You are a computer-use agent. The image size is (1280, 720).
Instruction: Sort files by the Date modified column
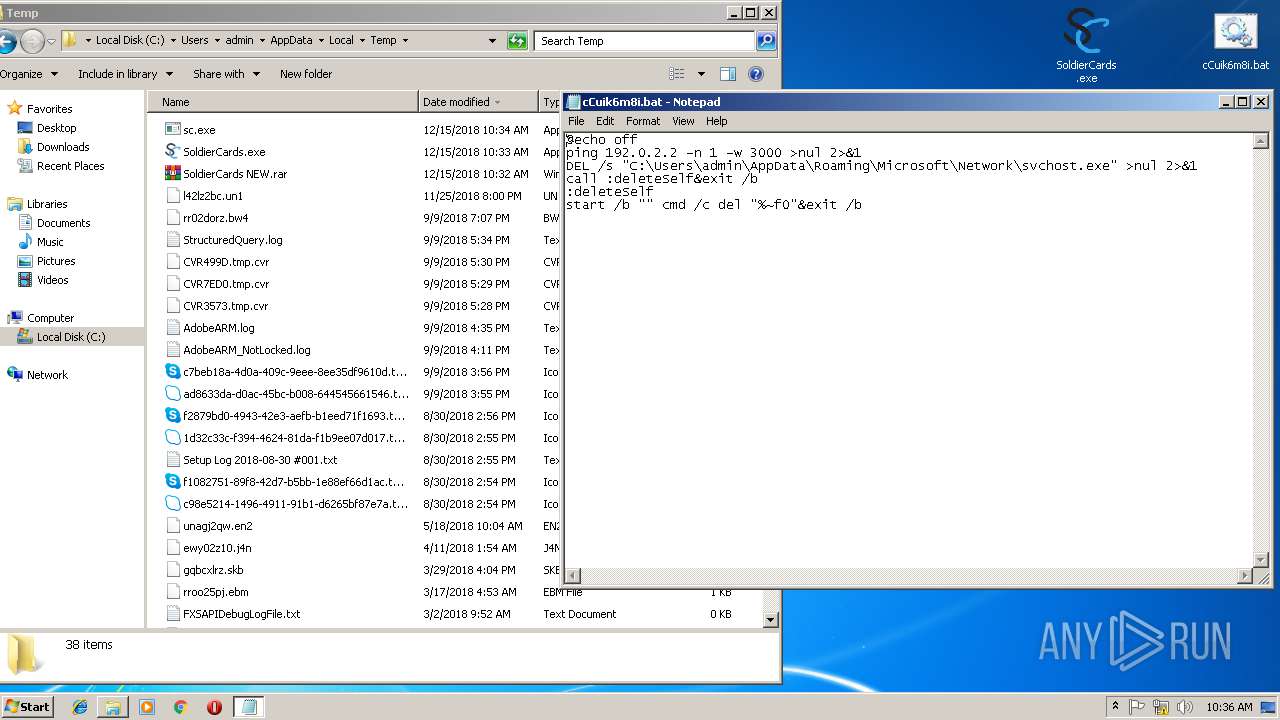[x=478, y=102]
